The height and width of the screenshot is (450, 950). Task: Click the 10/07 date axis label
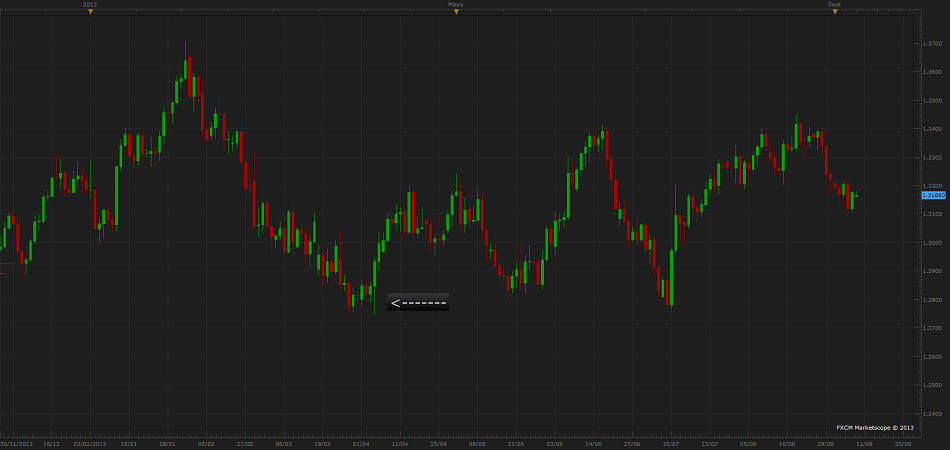(x=671, y=443)
